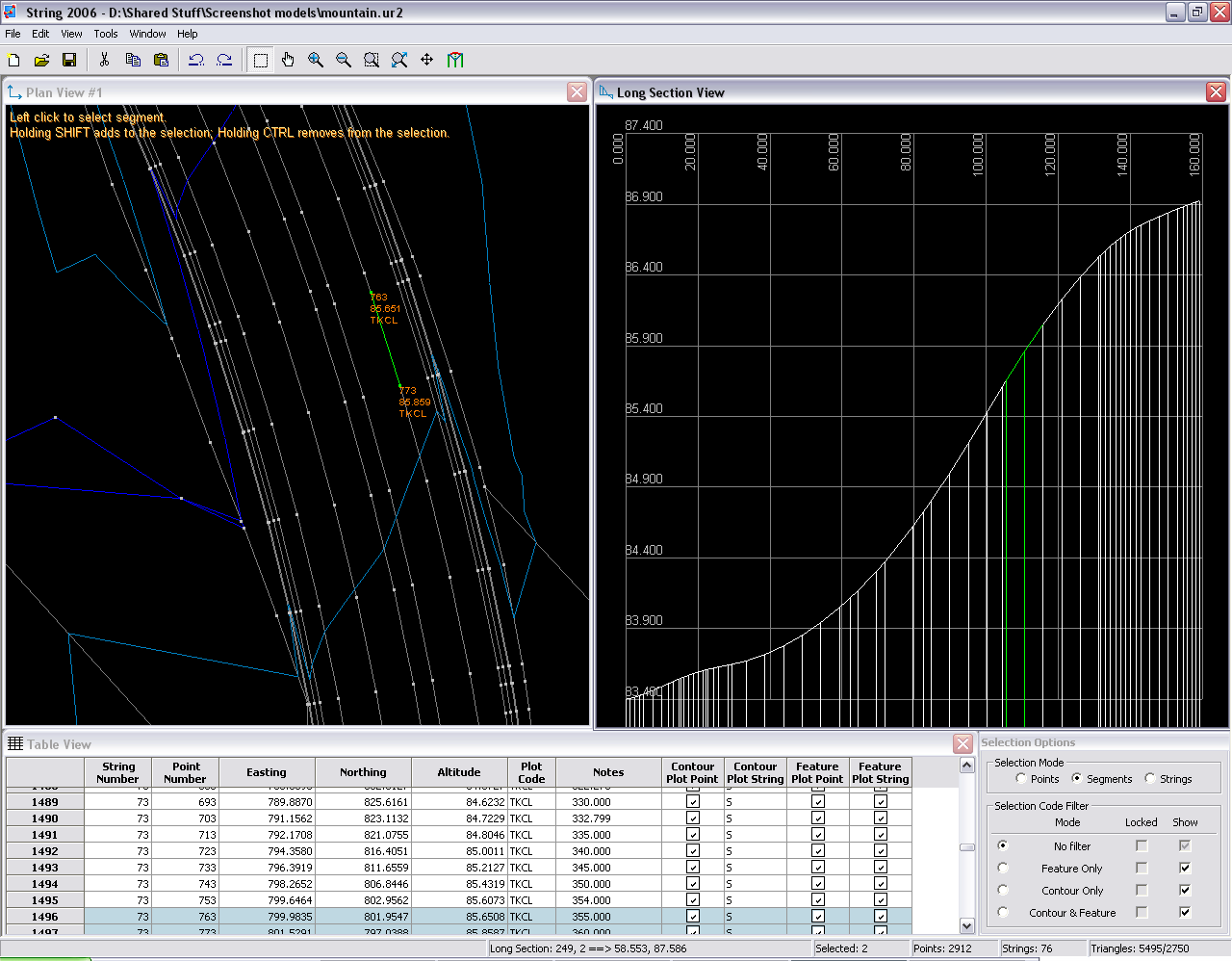Viewport: 1232px width, 961px height.
Task: Close the Long Section View panel
Action: pos(1216,91)
